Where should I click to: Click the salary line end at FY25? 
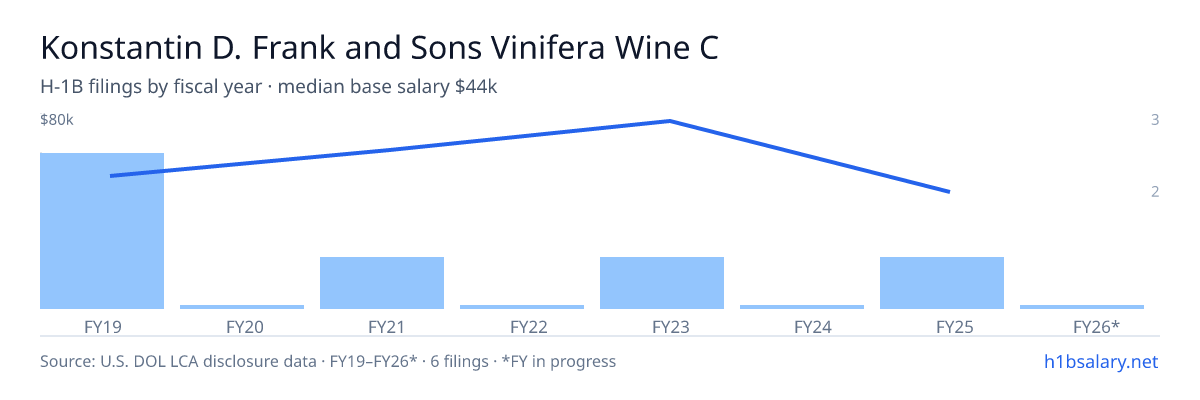click(949, 191)
